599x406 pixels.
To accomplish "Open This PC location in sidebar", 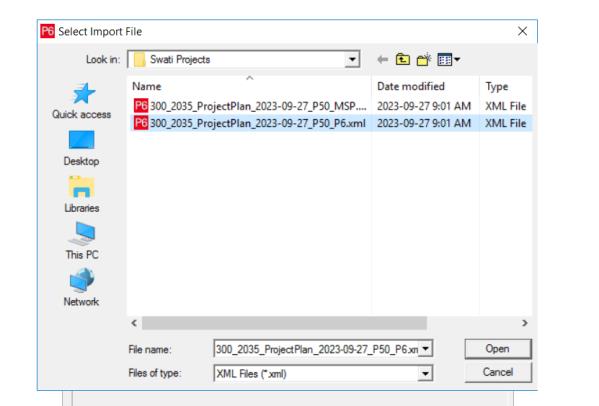I will (82, 241).
